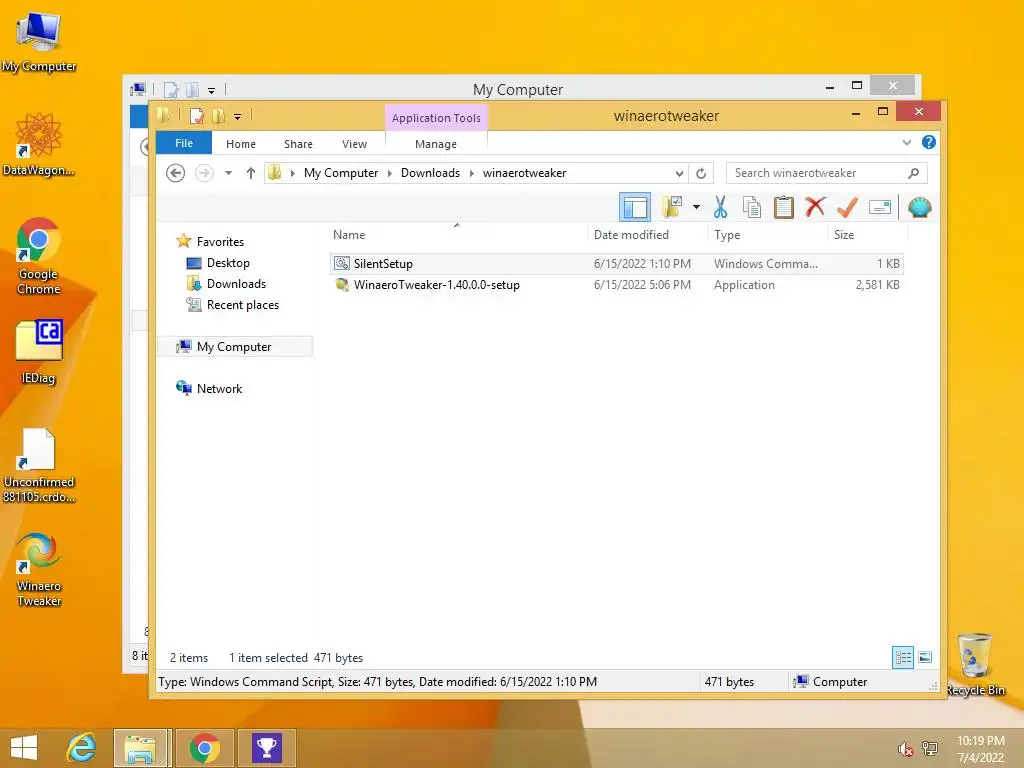Expand the ribbon with the chevron
1024x768 pixels.
(x=906, y=142)
